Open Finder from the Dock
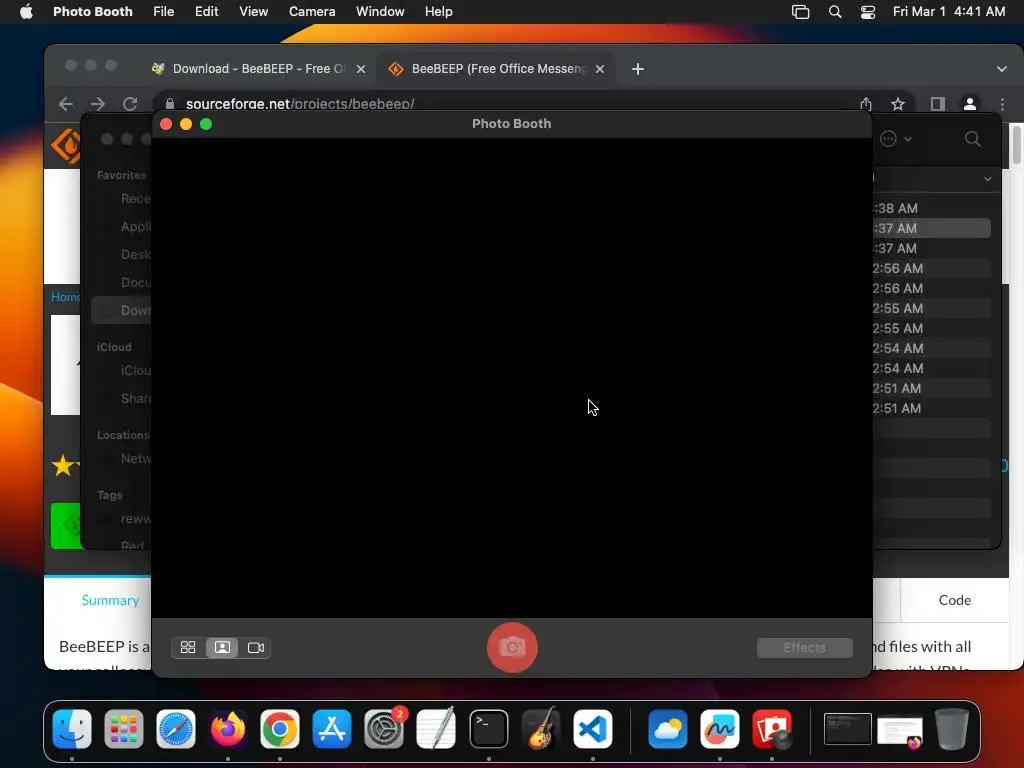Screen dimensions: 1024x768 pyautogui.click(x=72, y=729)
